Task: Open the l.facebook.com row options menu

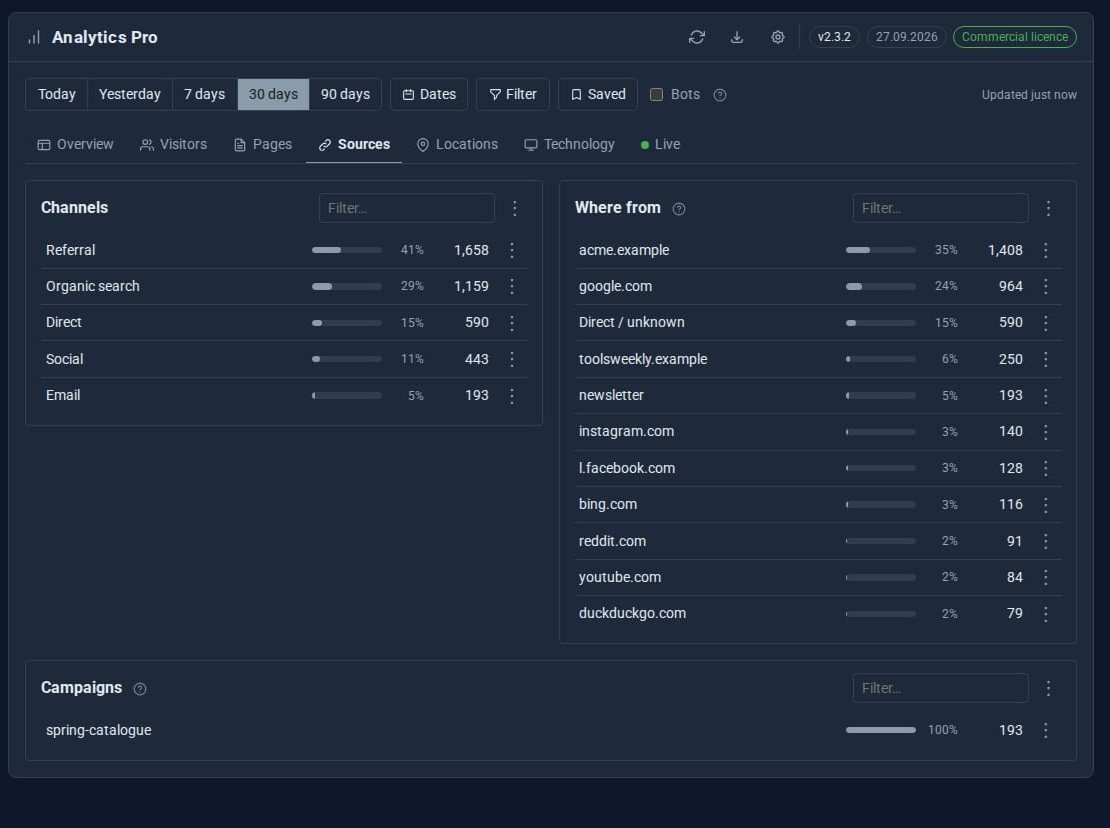Action: (x=1046, y=468)
